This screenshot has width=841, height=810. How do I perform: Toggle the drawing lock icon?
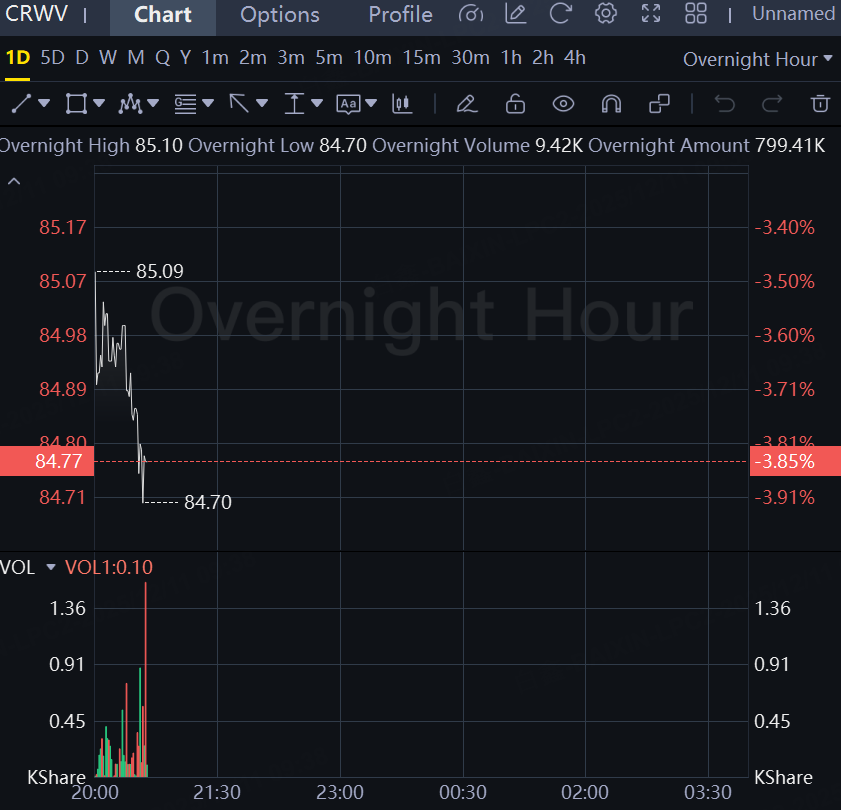click(x=515, y=103)
